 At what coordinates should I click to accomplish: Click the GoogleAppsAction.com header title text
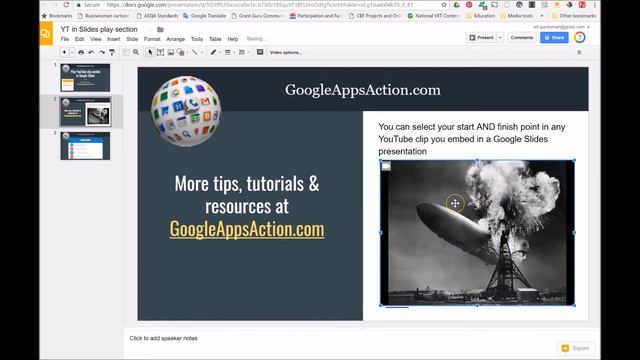tap(363, 90)
